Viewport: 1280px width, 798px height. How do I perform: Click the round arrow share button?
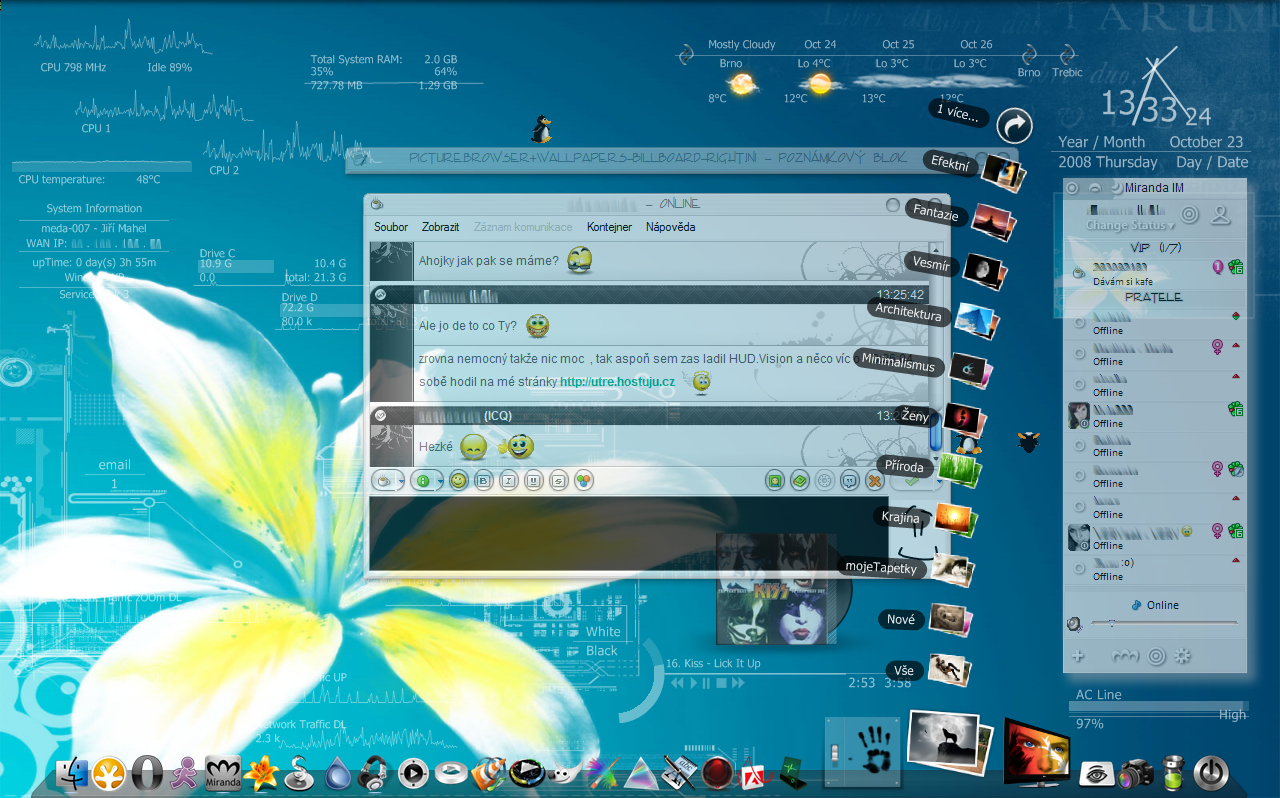1015,126
